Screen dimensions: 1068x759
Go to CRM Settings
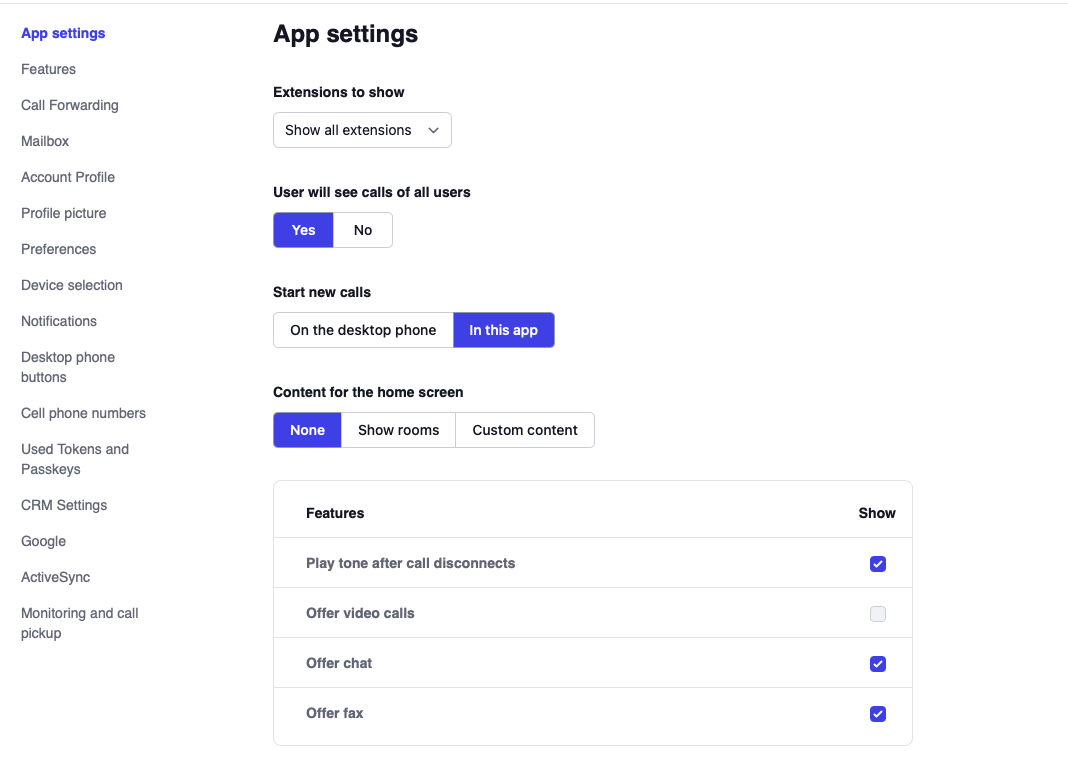point(63,505)
